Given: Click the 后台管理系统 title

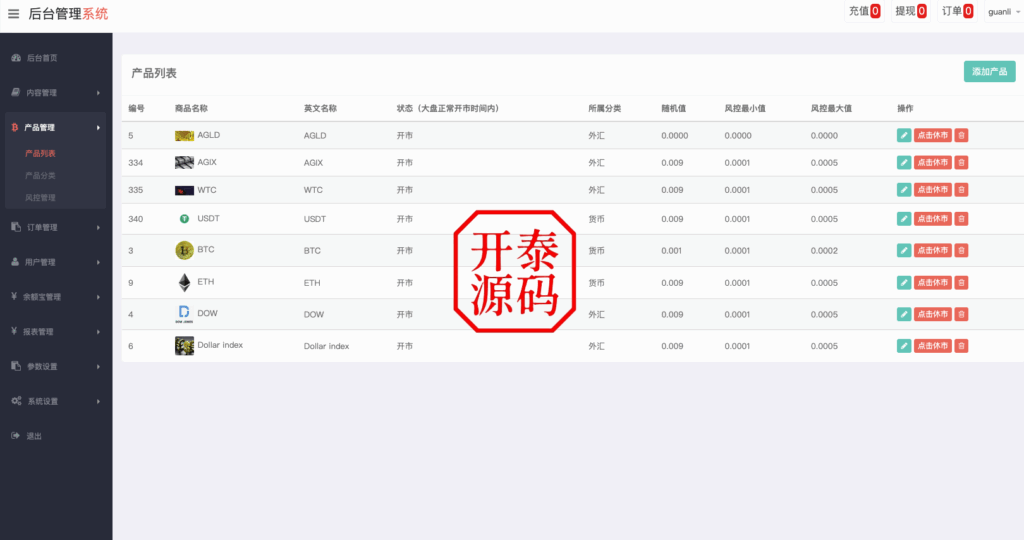Looking at the screenshot, I should (x=68, y=14).
